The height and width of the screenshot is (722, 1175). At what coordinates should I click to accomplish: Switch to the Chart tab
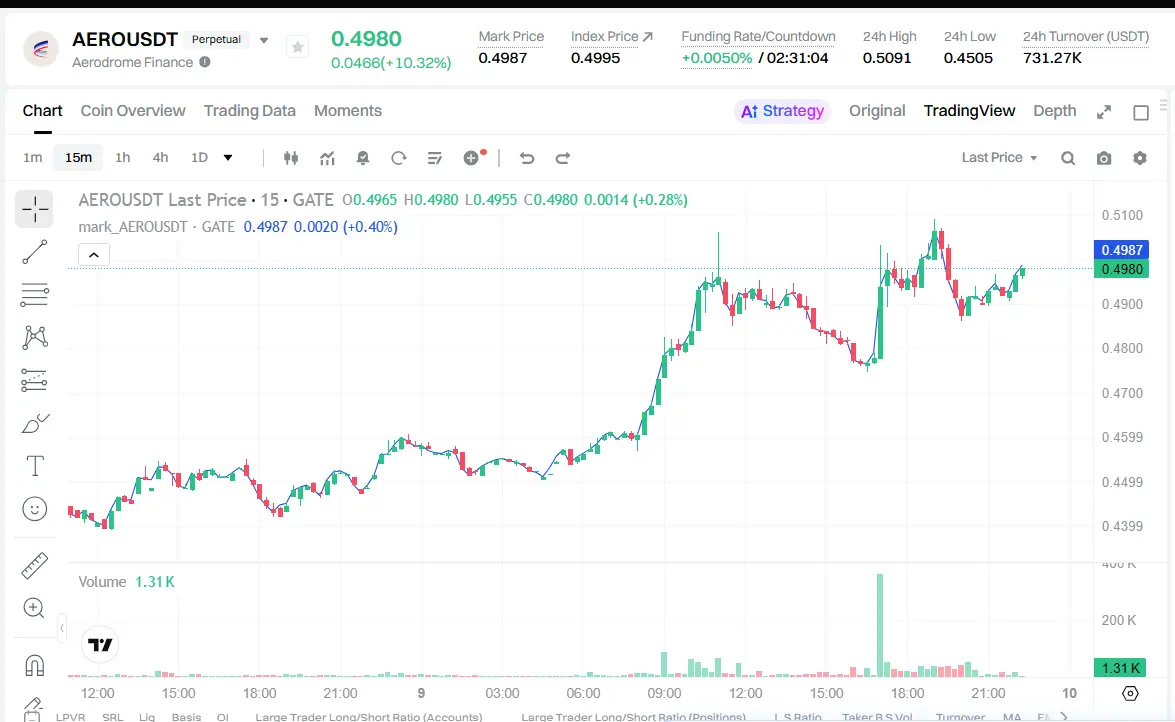(42, 111)
